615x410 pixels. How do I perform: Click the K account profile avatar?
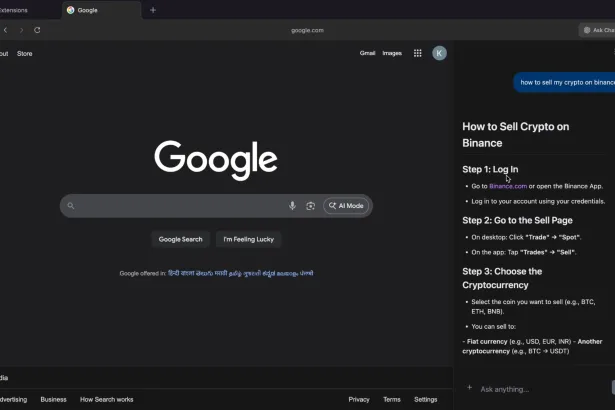point(439,53)
